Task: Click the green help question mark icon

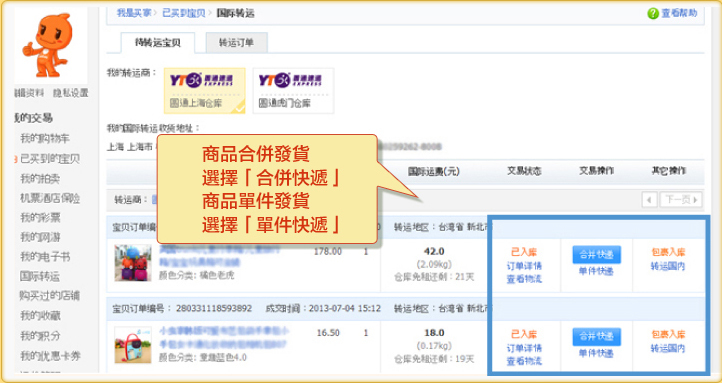Action: pos(652,13)
